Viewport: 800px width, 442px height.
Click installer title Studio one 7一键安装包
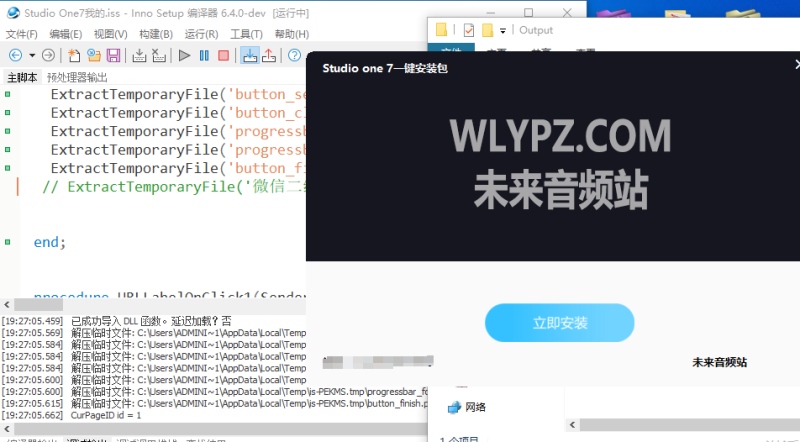[x=385, y=68]
